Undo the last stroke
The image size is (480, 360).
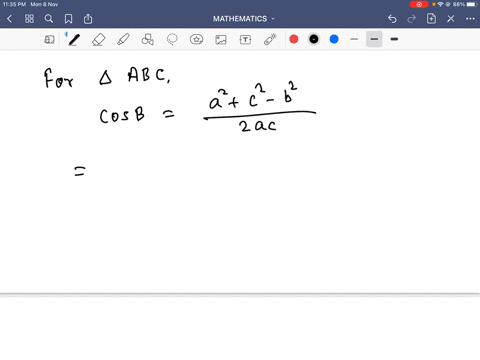[x=392, y=19]
